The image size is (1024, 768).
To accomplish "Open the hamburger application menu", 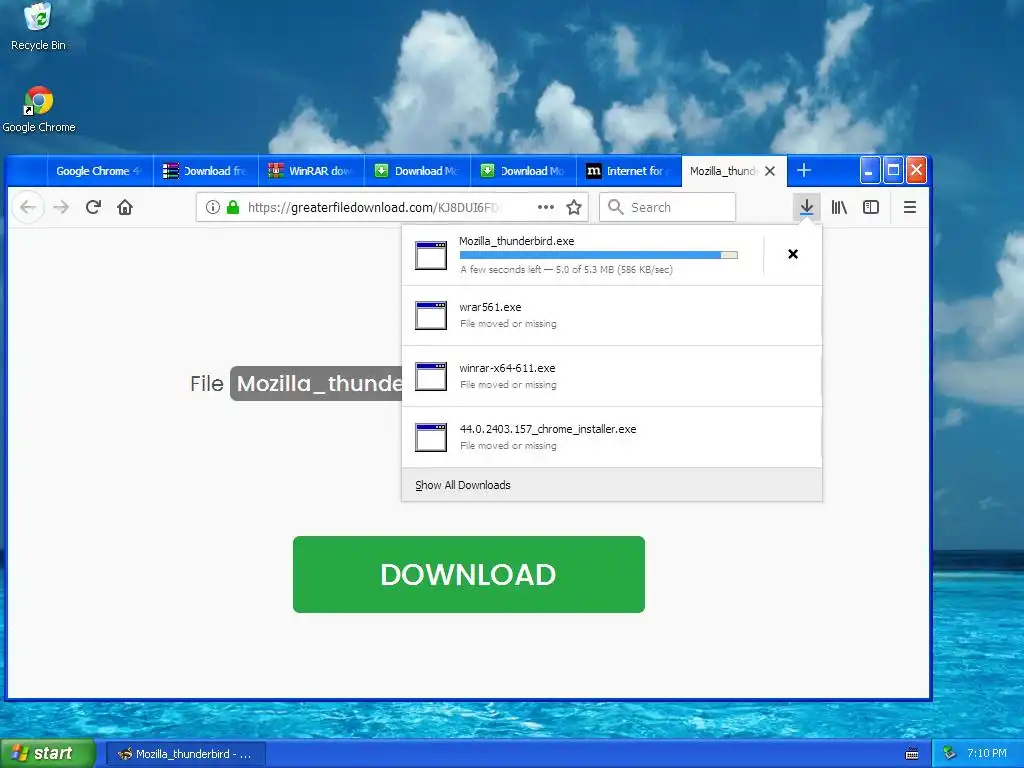I will click(910, 208).
